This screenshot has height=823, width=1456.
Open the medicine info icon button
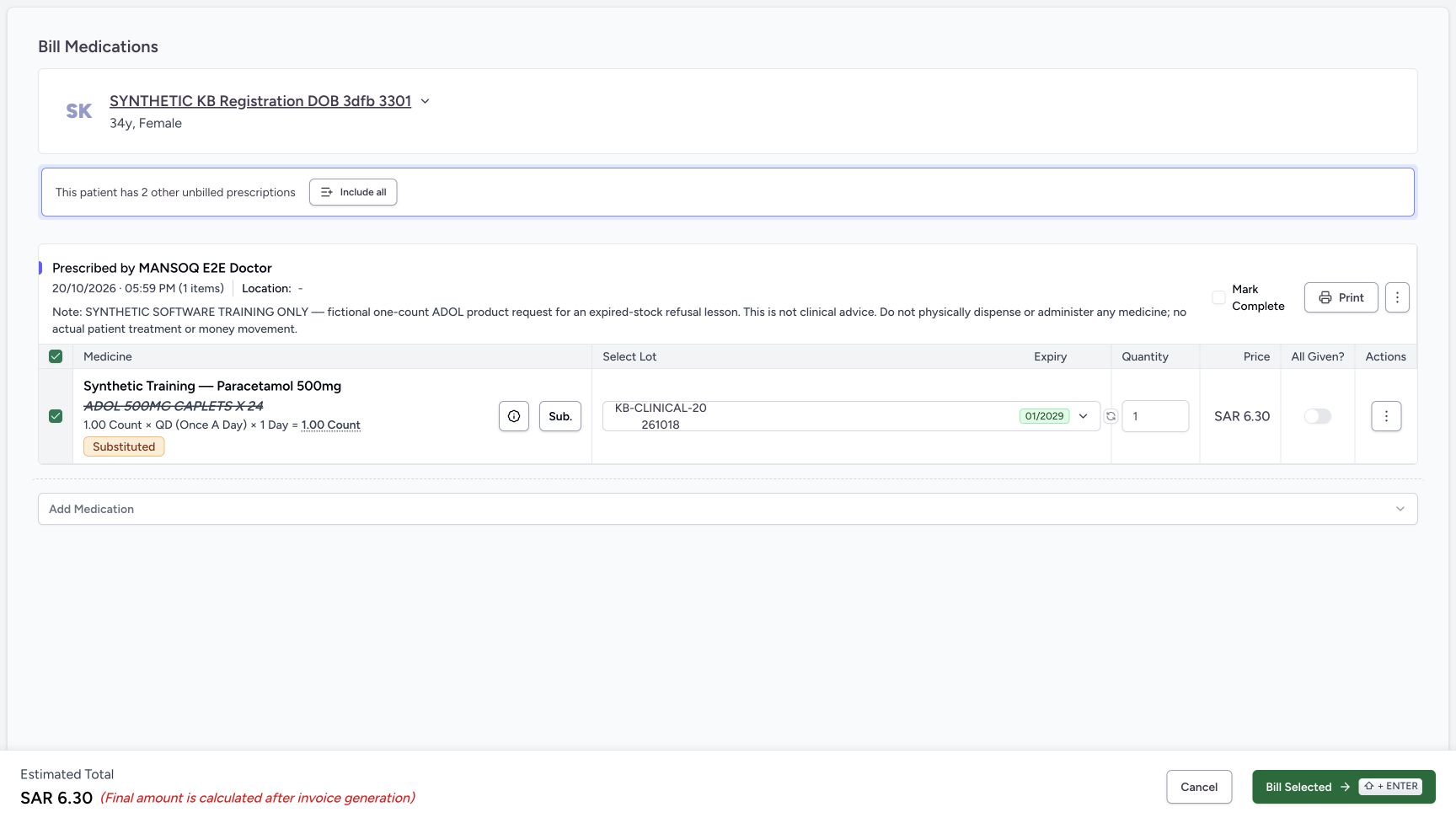[514, 416]
